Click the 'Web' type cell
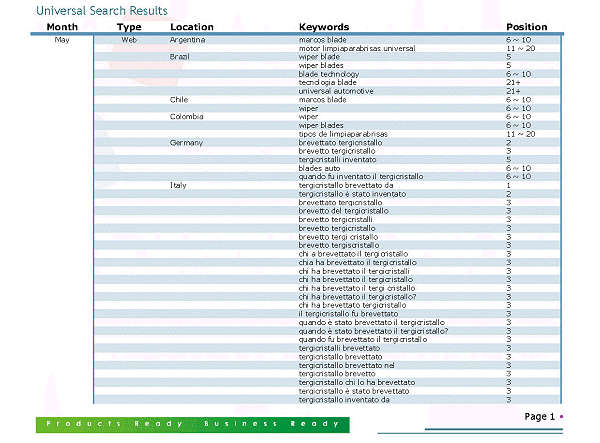Viewport: 600px width, 443px height. 129,40
